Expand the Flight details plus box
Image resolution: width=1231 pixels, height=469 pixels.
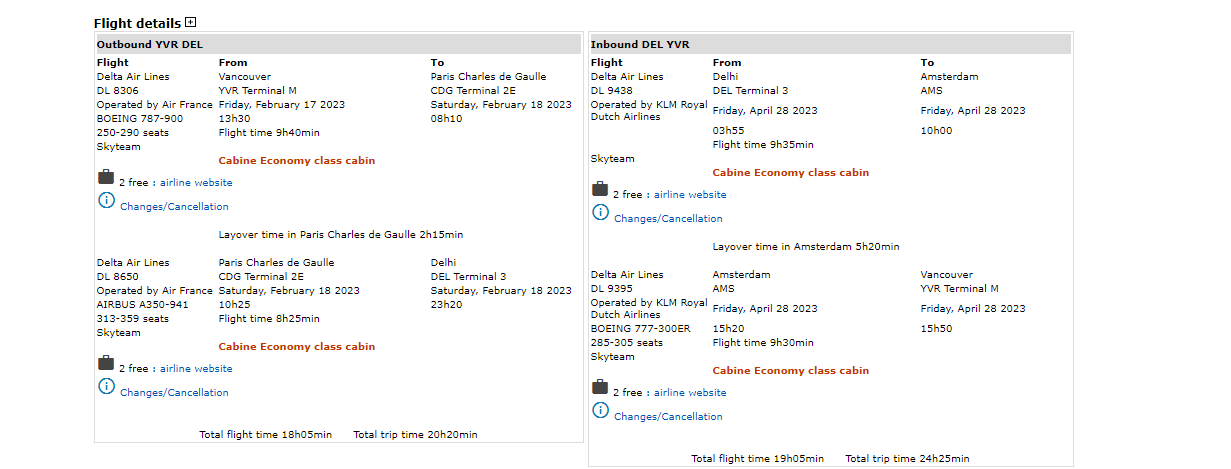[x=191, y=22]
